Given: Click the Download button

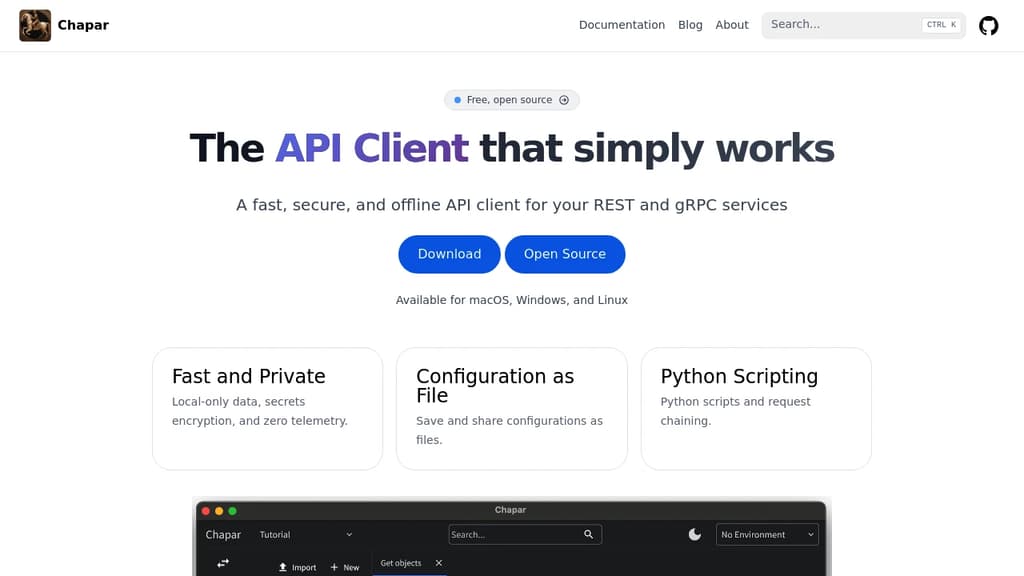Looking at the screenshot, I should tap(449, 254).
